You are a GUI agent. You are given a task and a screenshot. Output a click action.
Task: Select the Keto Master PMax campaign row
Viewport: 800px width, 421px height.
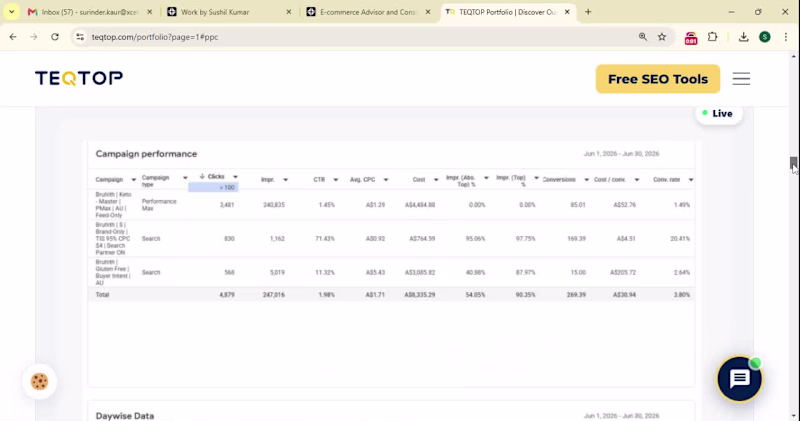pos(391,205)
